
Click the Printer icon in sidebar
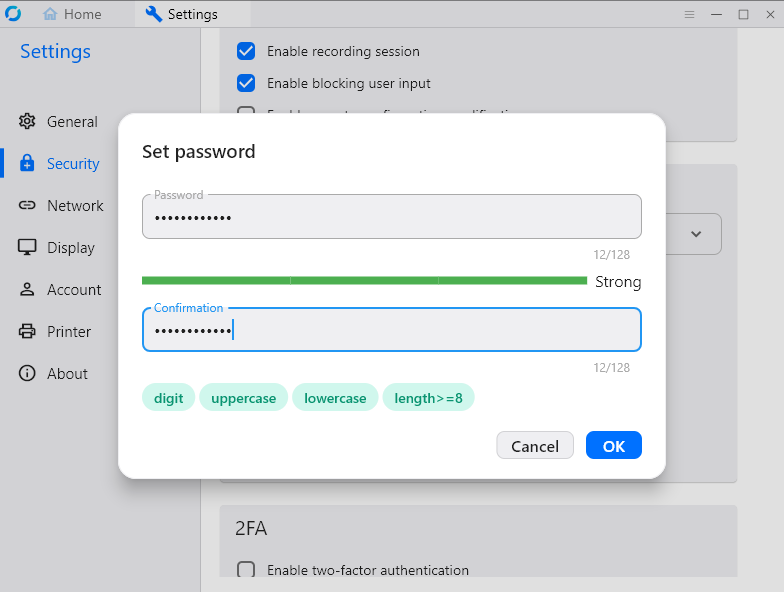pyautogui.click(x=27, y=332)
